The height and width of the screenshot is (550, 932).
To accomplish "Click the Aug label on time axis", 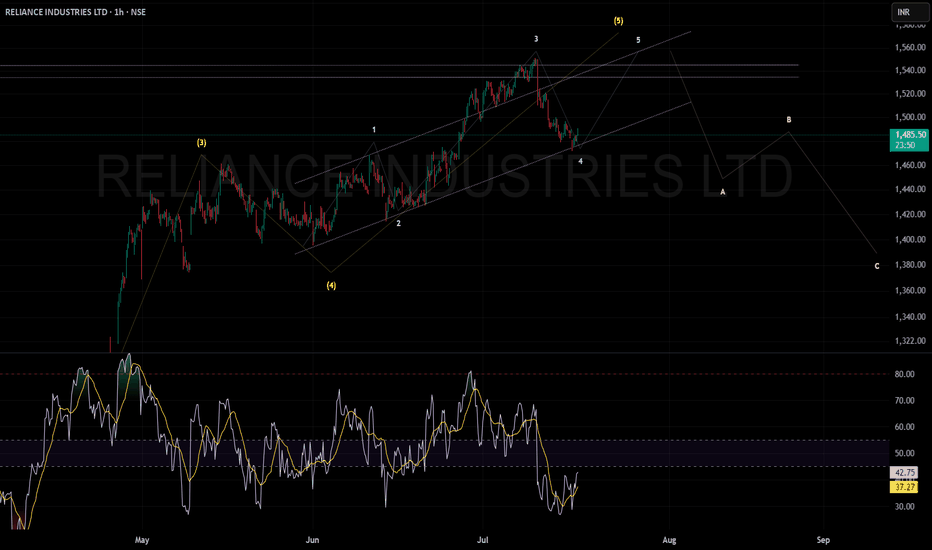I will pyautogui.click(x=669, y=540).
